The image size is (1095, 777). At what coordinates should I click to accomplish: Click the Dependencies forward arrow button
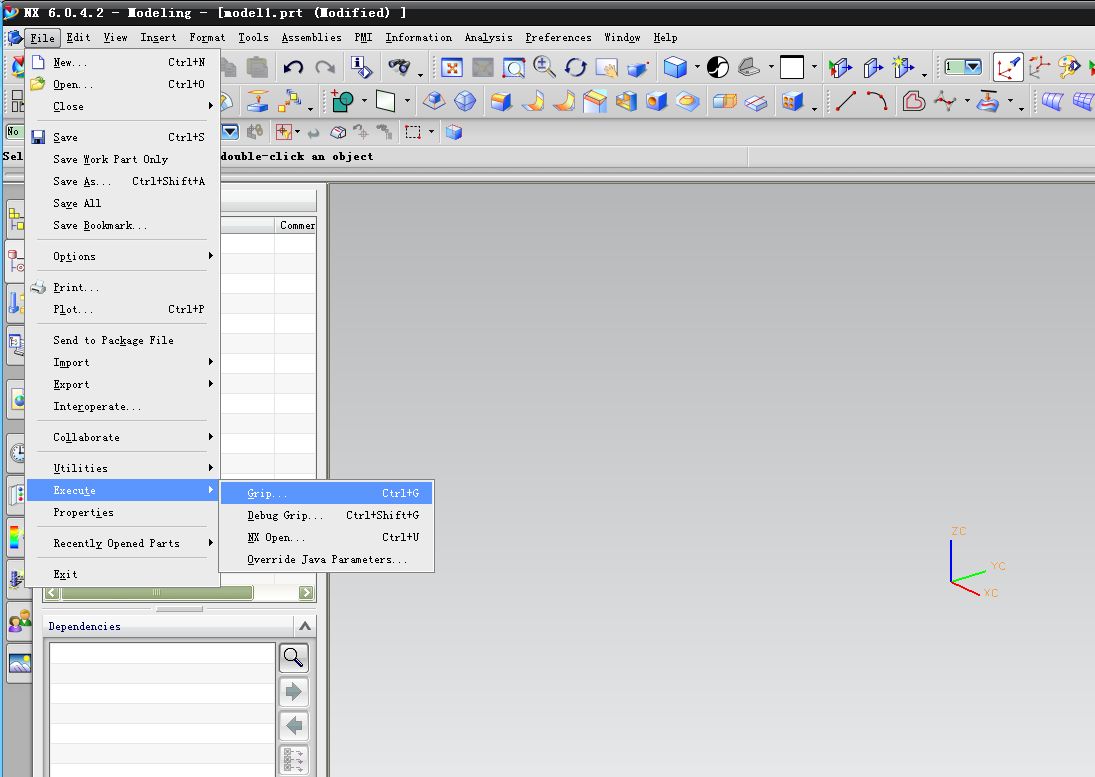[294, 692]
